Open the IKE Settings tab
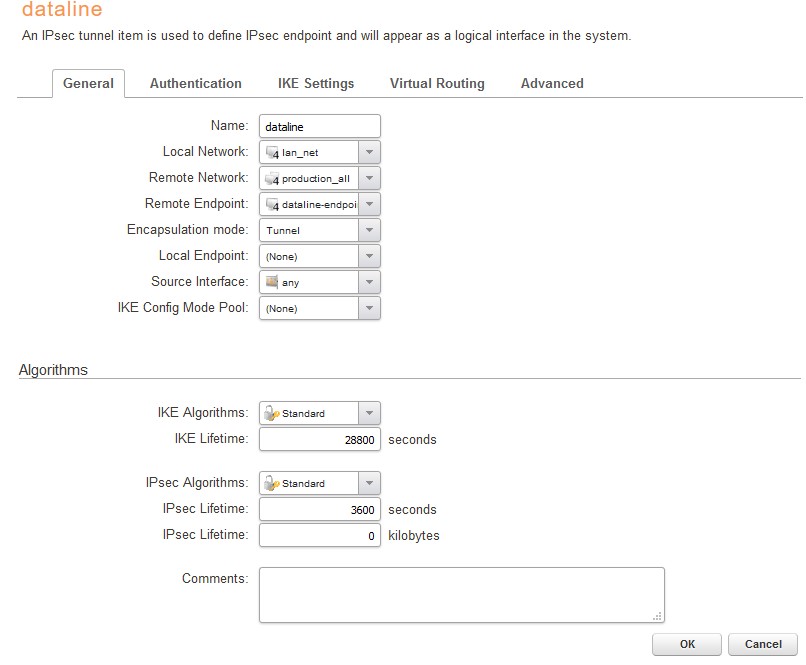Viewport: 806px width, 665px height. point(316,83)
